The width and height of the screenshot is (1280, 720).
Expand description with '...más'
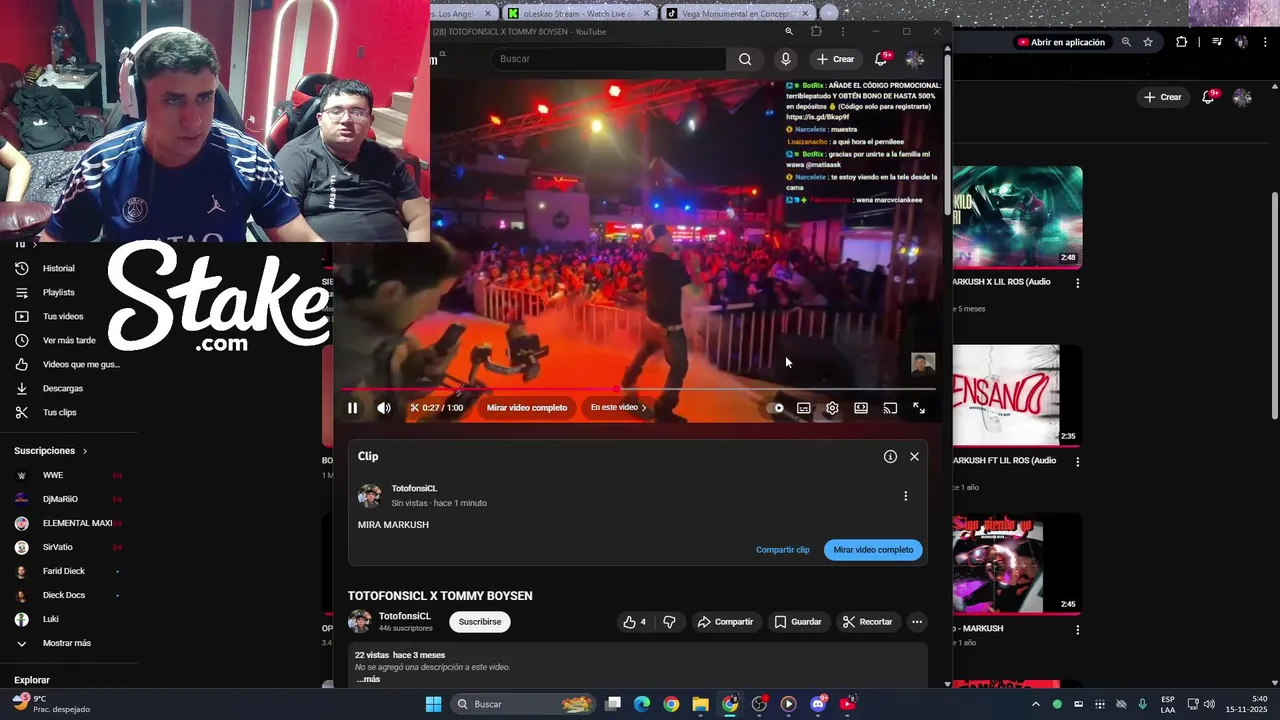pyautogui.click(x=368, y=679)
